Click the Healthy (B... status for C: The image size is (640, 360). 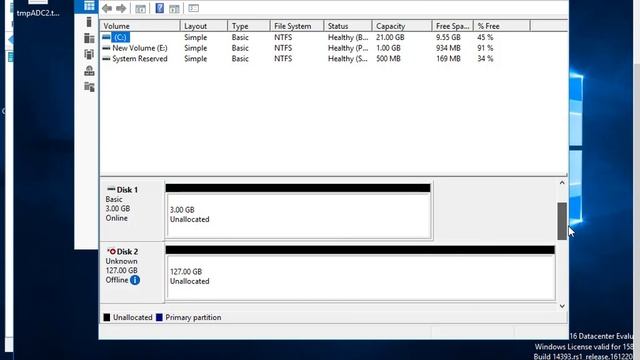348,37
